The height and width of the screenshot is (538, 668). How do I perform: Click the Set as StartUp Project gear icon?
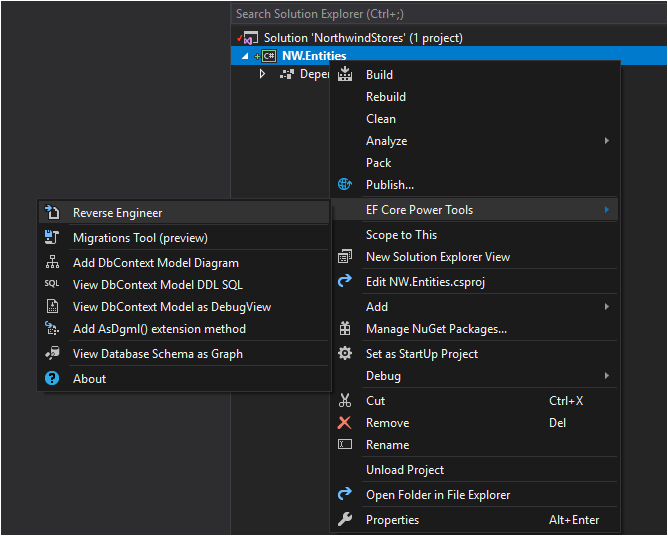pyautogui.click(x=345, y=353)
